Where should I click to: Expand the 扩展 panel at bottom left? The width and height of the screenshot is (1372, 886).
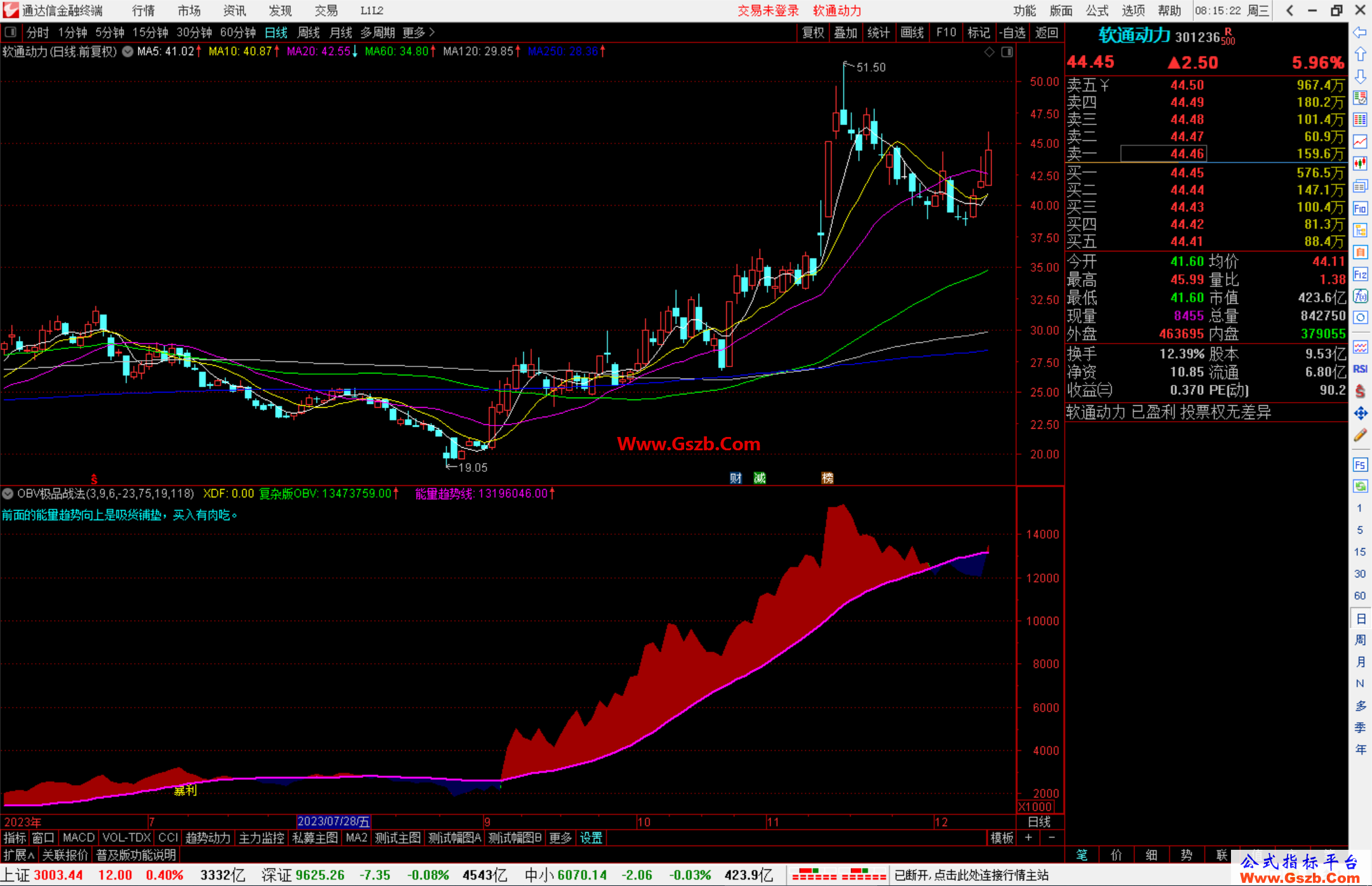click(x=19, y=855)
